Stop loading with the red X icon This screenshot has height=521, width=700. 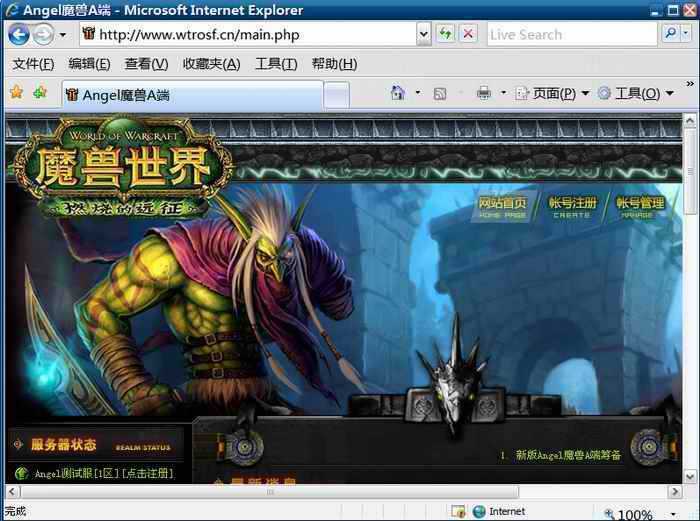tap(467, 34)
